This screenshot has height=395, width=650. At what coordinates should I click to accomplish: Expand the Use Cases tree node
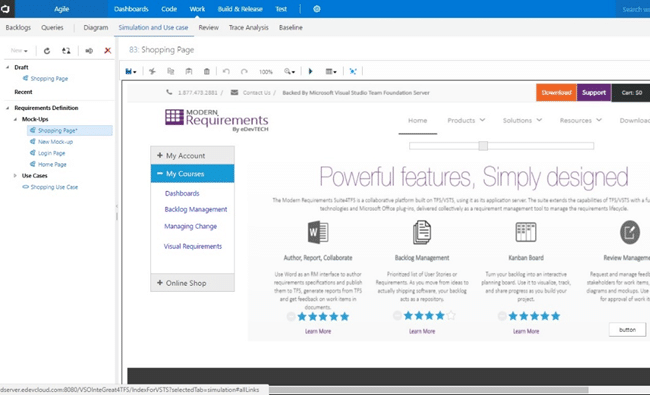pos(15,176)
